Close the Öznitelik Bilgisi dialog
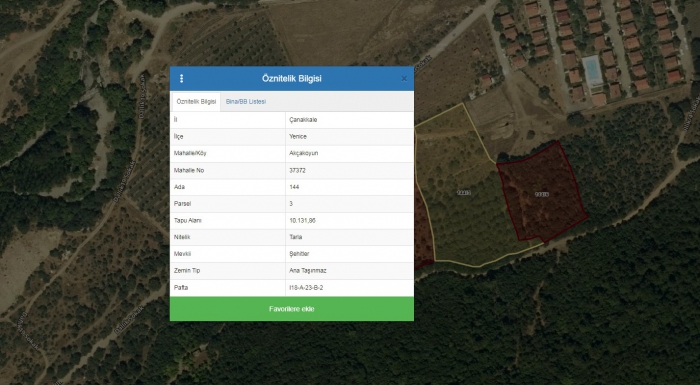Image resolution: width=700 pixels, height=385 pixels. coord(404,79)
